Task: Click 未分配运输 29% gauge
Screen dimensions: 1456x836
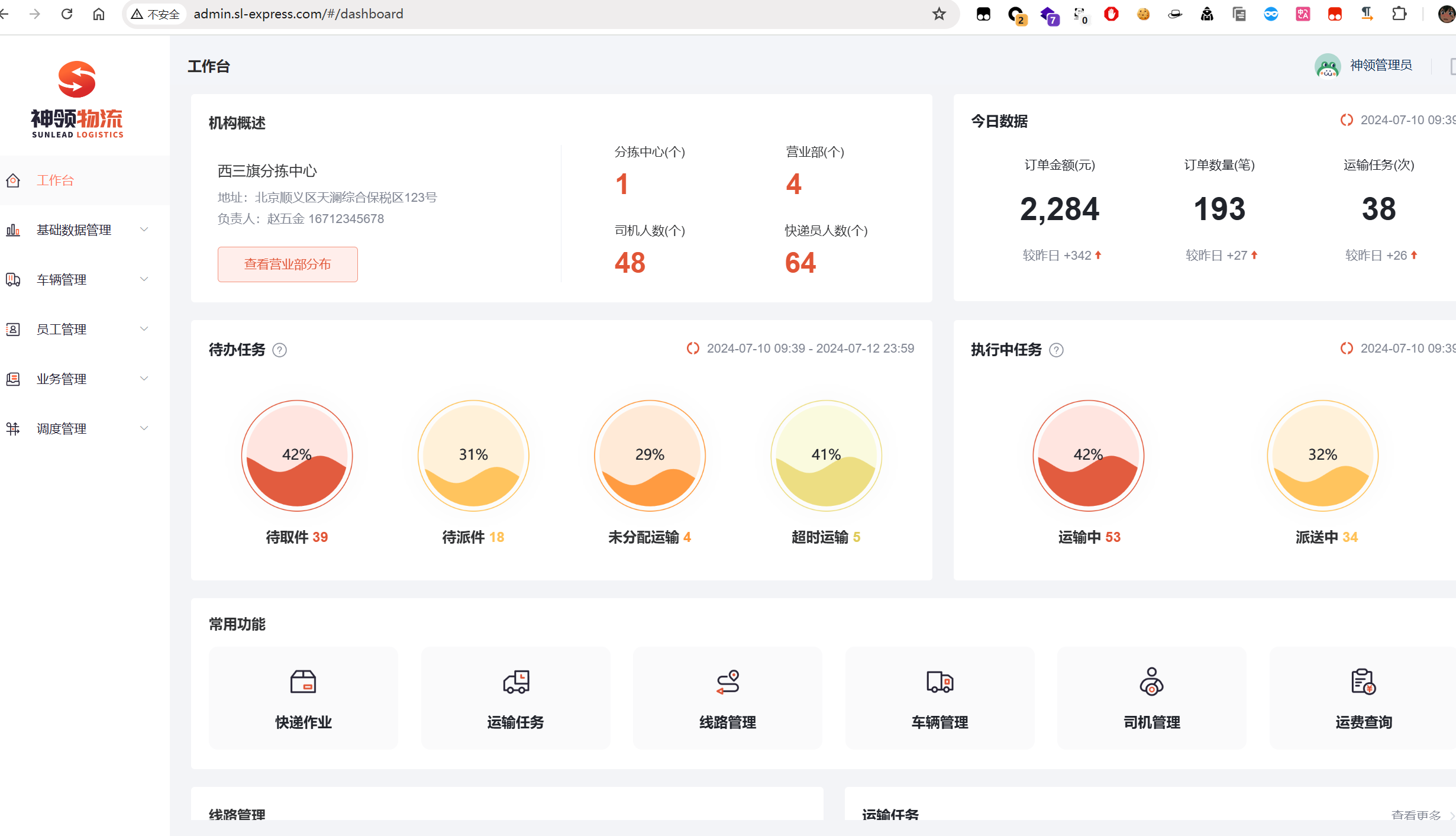Action: (x=650, y=456)
